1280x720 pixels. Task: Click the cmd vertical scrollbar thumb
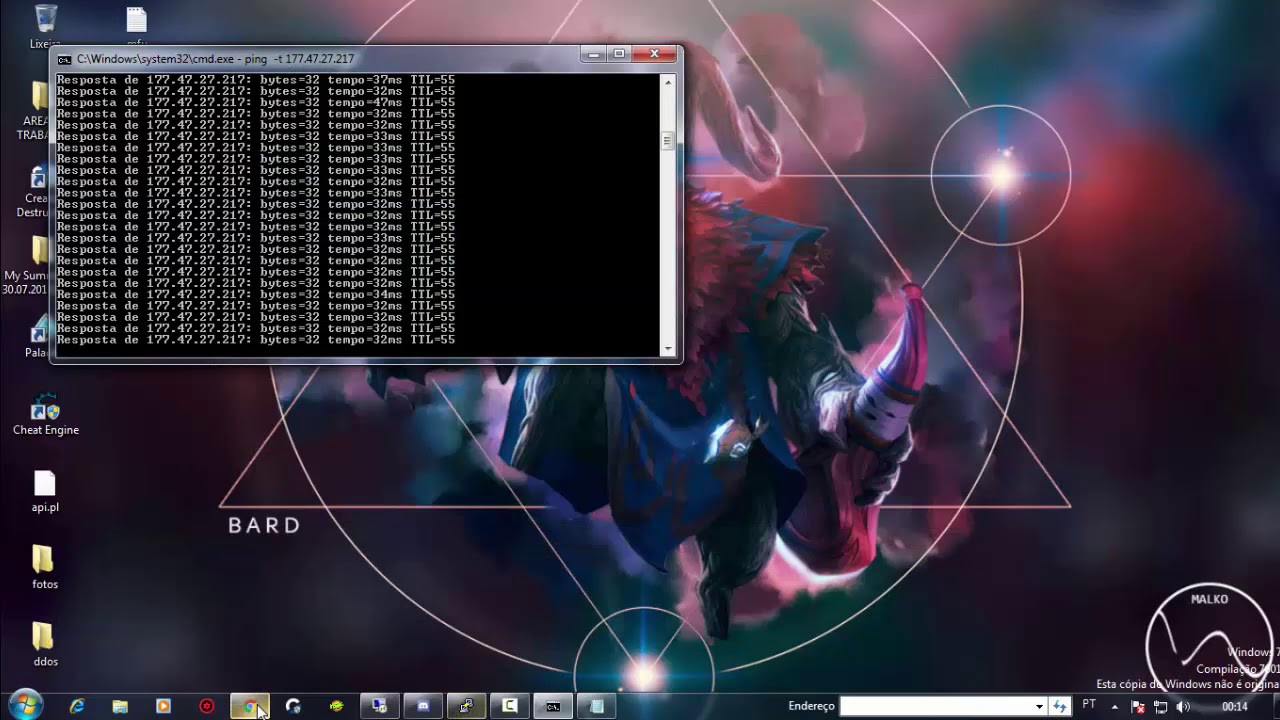(x=668, y=141)
